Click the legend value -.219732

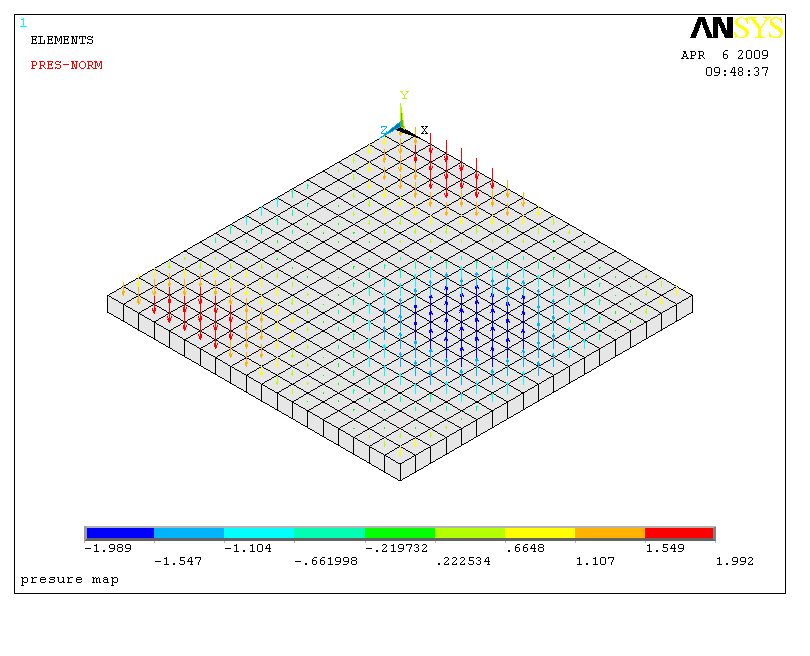pyautogui.click(x=397, y=548)
